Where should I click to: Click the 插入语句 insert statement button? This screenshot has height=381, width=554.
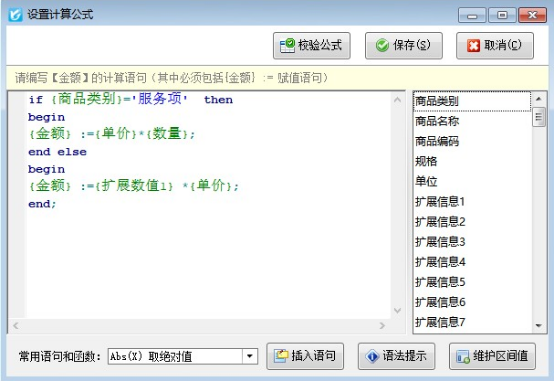click(x=305, y=356)
